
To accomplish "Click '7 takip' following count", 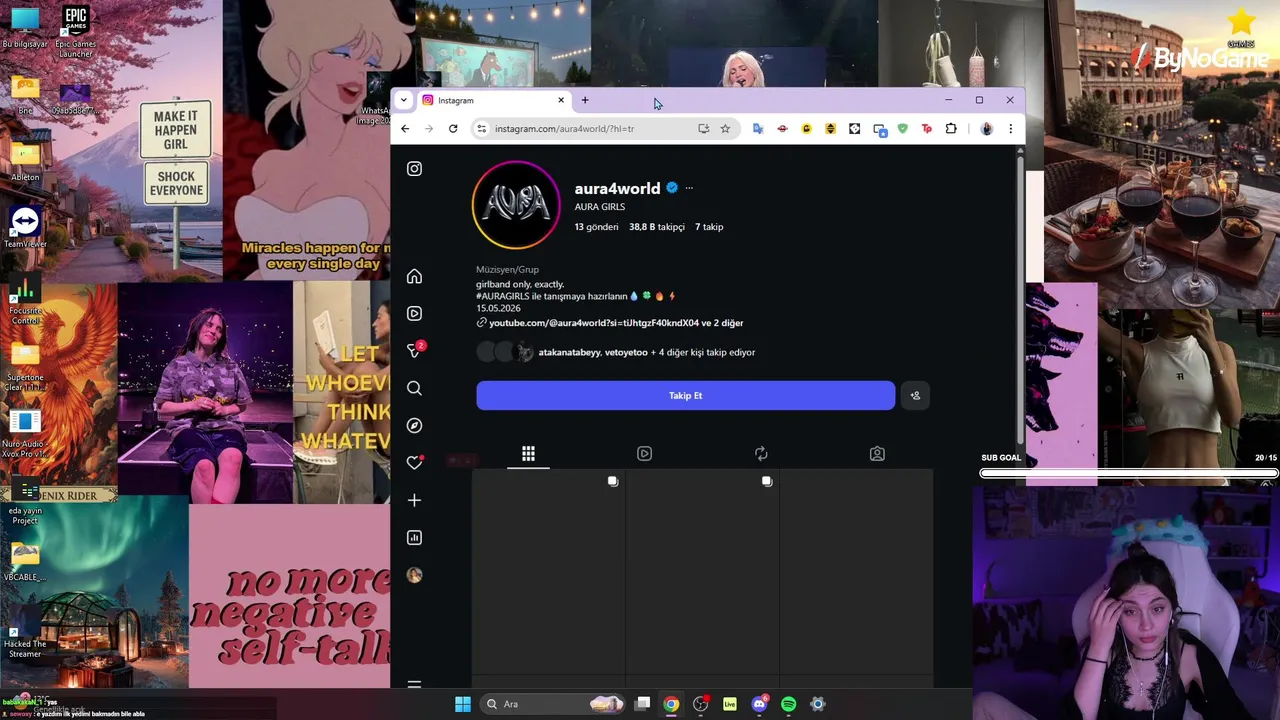I will tap(709, 227).
